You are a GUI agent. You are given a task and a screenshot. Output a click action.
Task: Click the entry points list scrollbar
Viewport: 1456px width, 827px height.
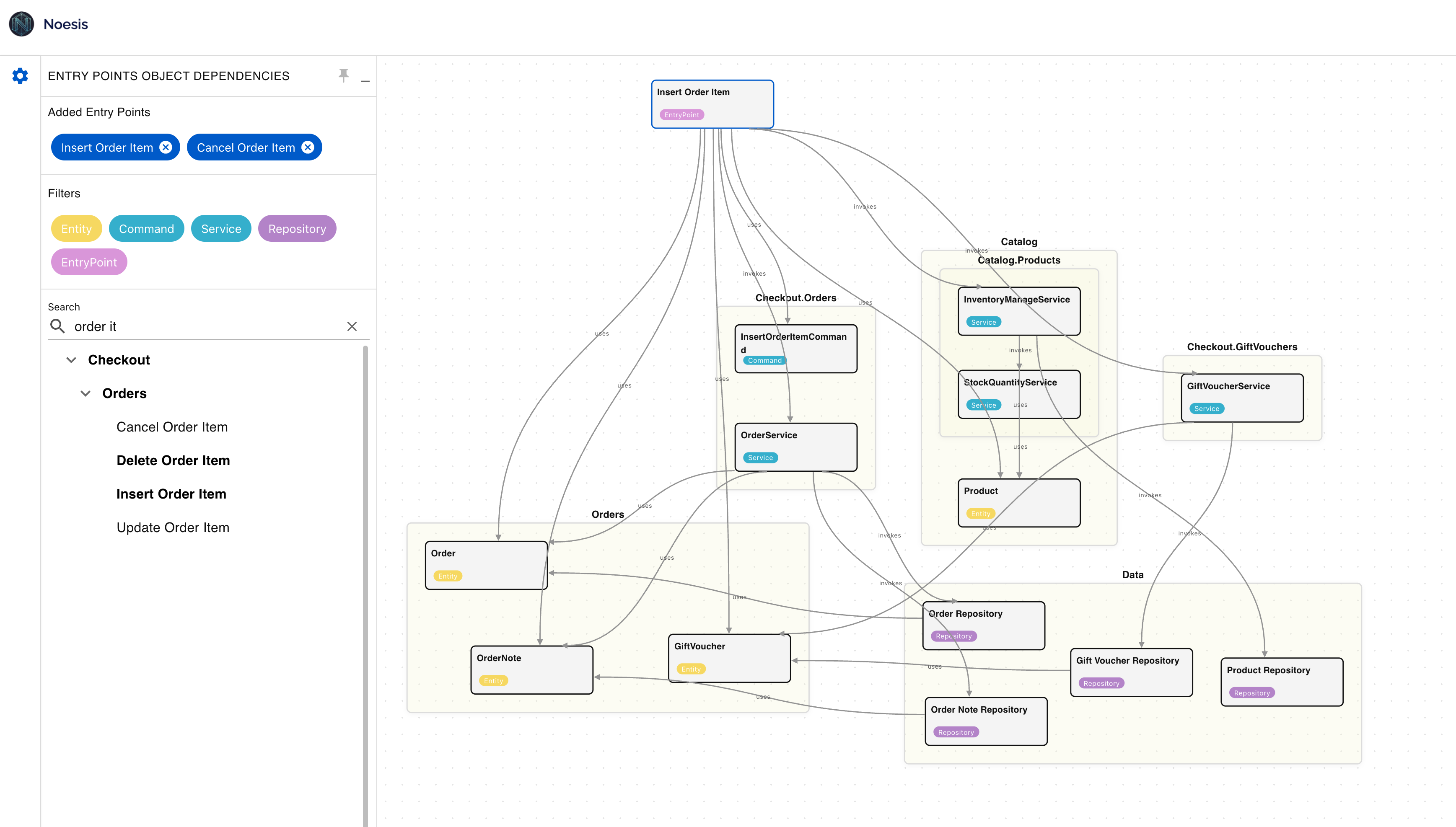365,568
